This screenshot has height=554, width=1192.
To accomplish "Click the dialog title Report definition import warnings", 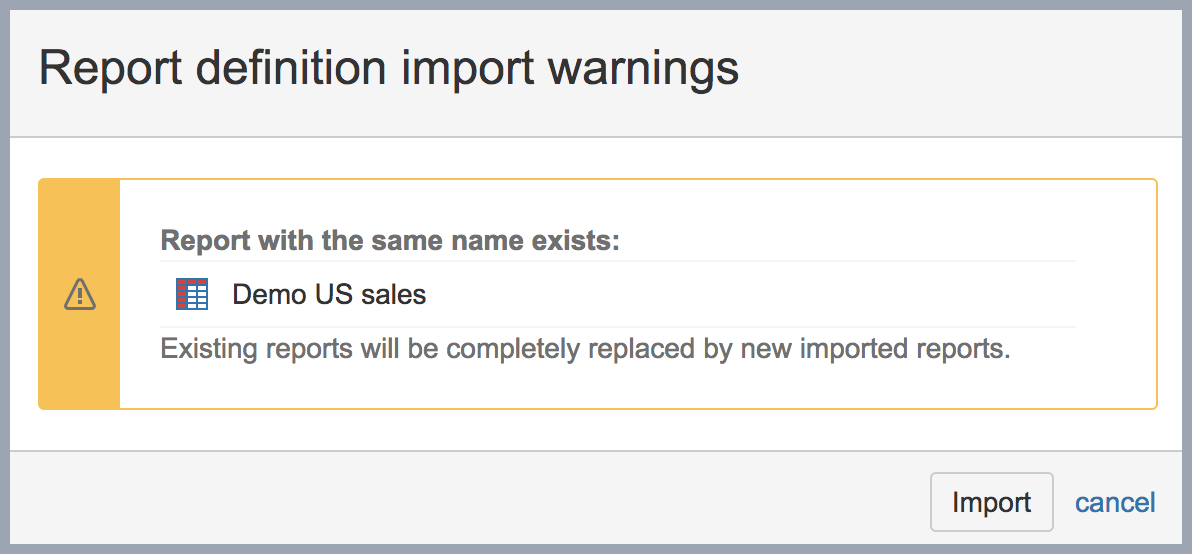I will pos(388,70).
